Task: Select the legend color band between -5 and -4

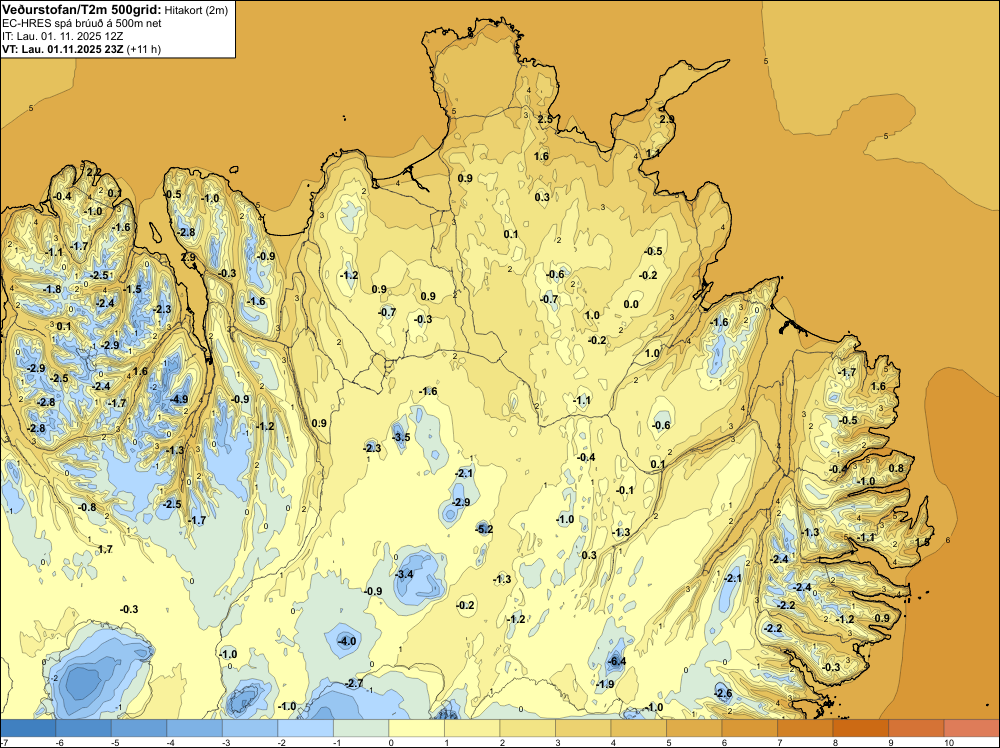Action: pyautogui.click(x=139, y=728)
